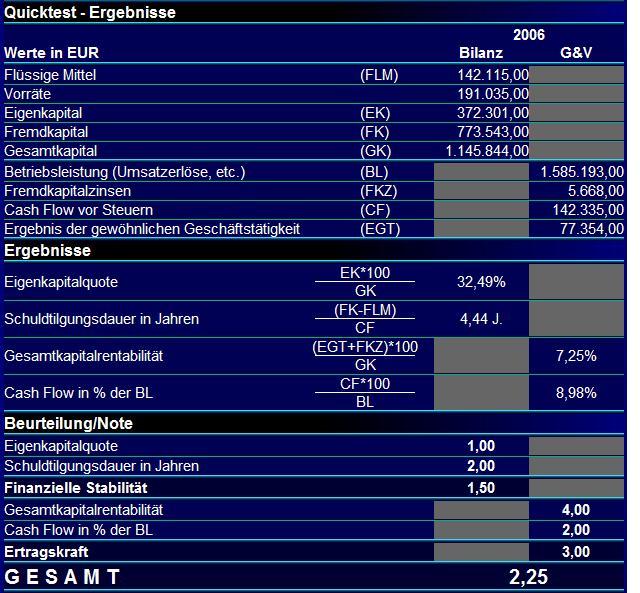Click Eigenkapitalquote label in Beurteilung section
The height and width of the screenshot is (593, 640).
[61, 446]
